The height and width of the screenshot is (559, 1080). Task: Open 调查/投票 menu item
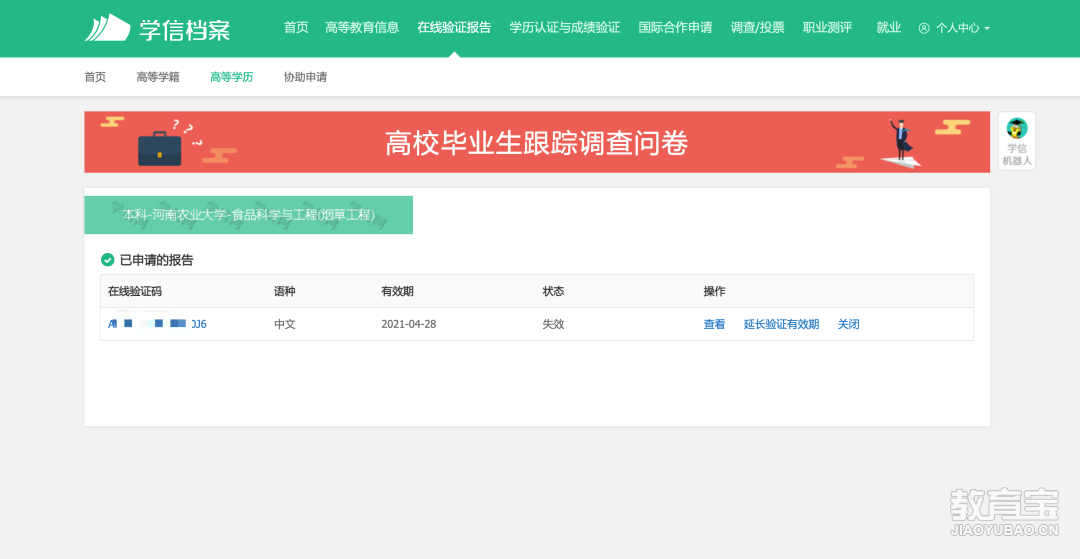[758, 28]
